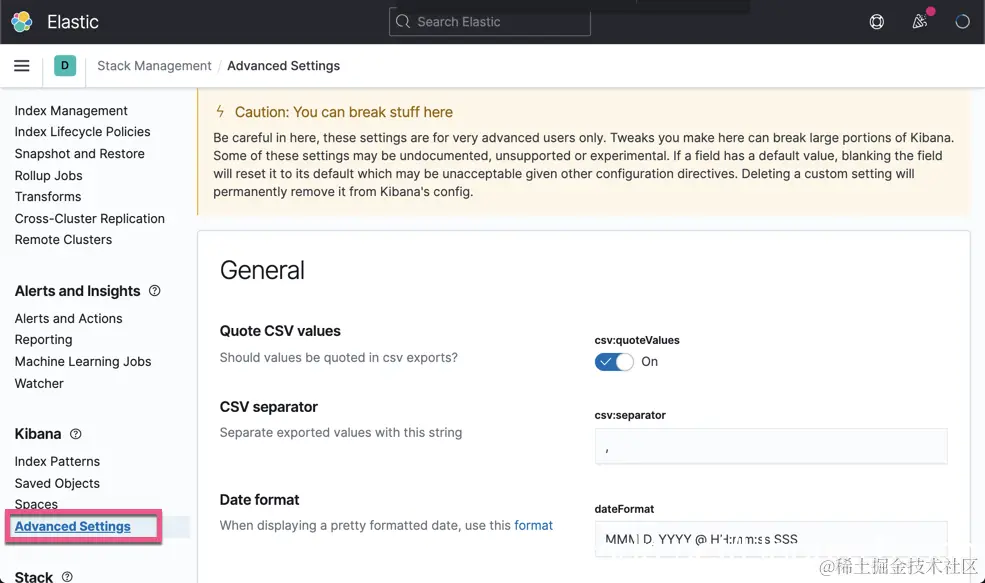Click the Elastic logo icon
The width and height of the screenshot is (985, 583).
(21, 21)
